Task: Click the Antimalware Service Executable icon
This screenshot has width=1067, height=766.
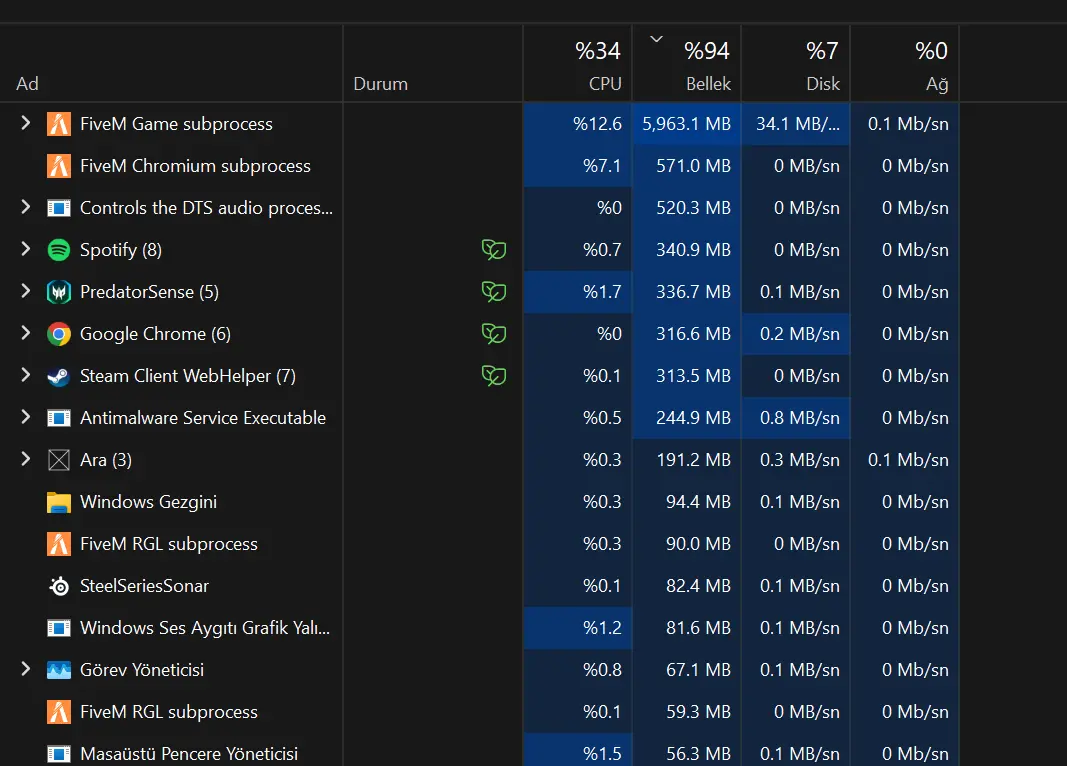Action: click(x=59, y=418)
